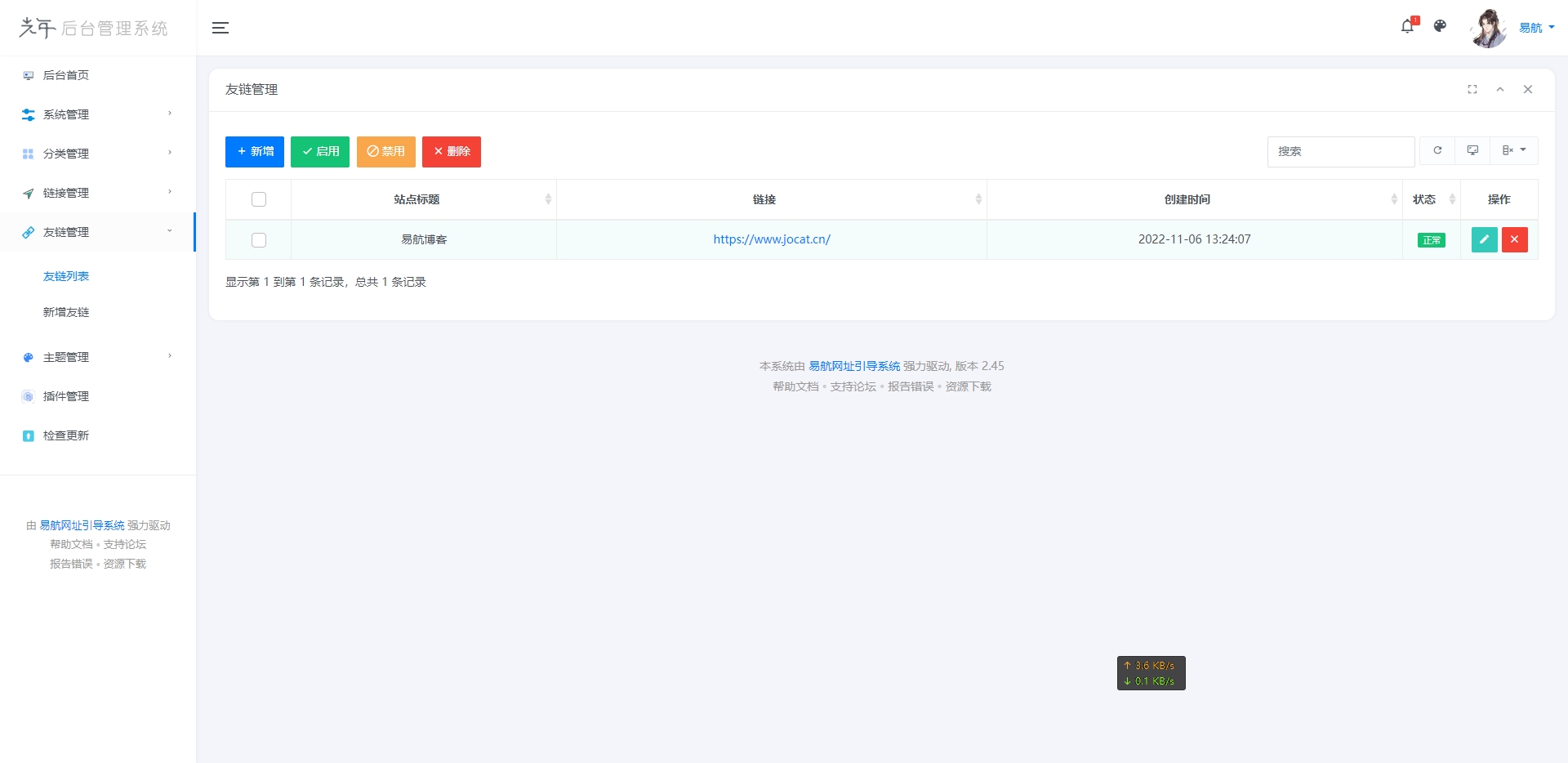
Task: Open the https://www.jocat.cn/ link
Action: [x=772, y=239]
